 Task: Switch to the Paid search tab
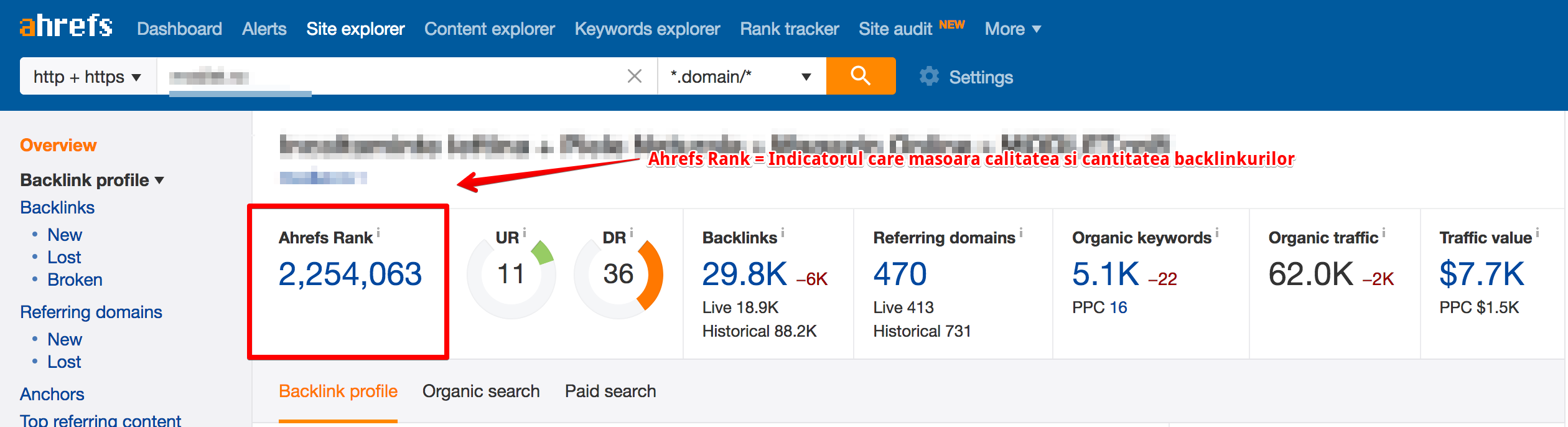click(x=610, y=391)
